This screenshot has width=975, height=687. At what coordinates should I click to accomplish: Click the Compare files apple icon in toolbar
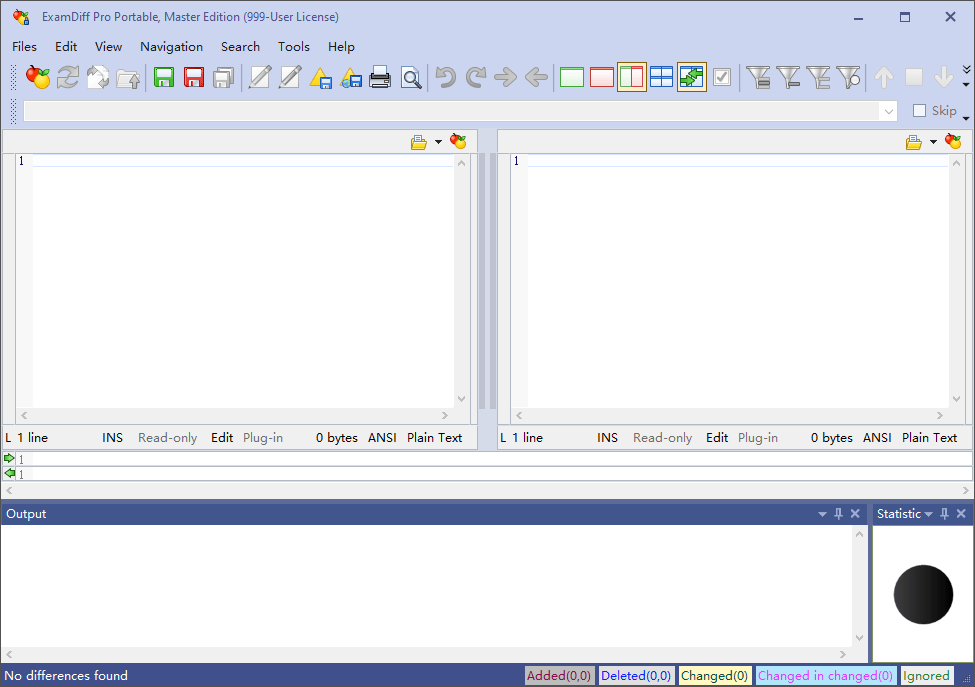(38, 77)
